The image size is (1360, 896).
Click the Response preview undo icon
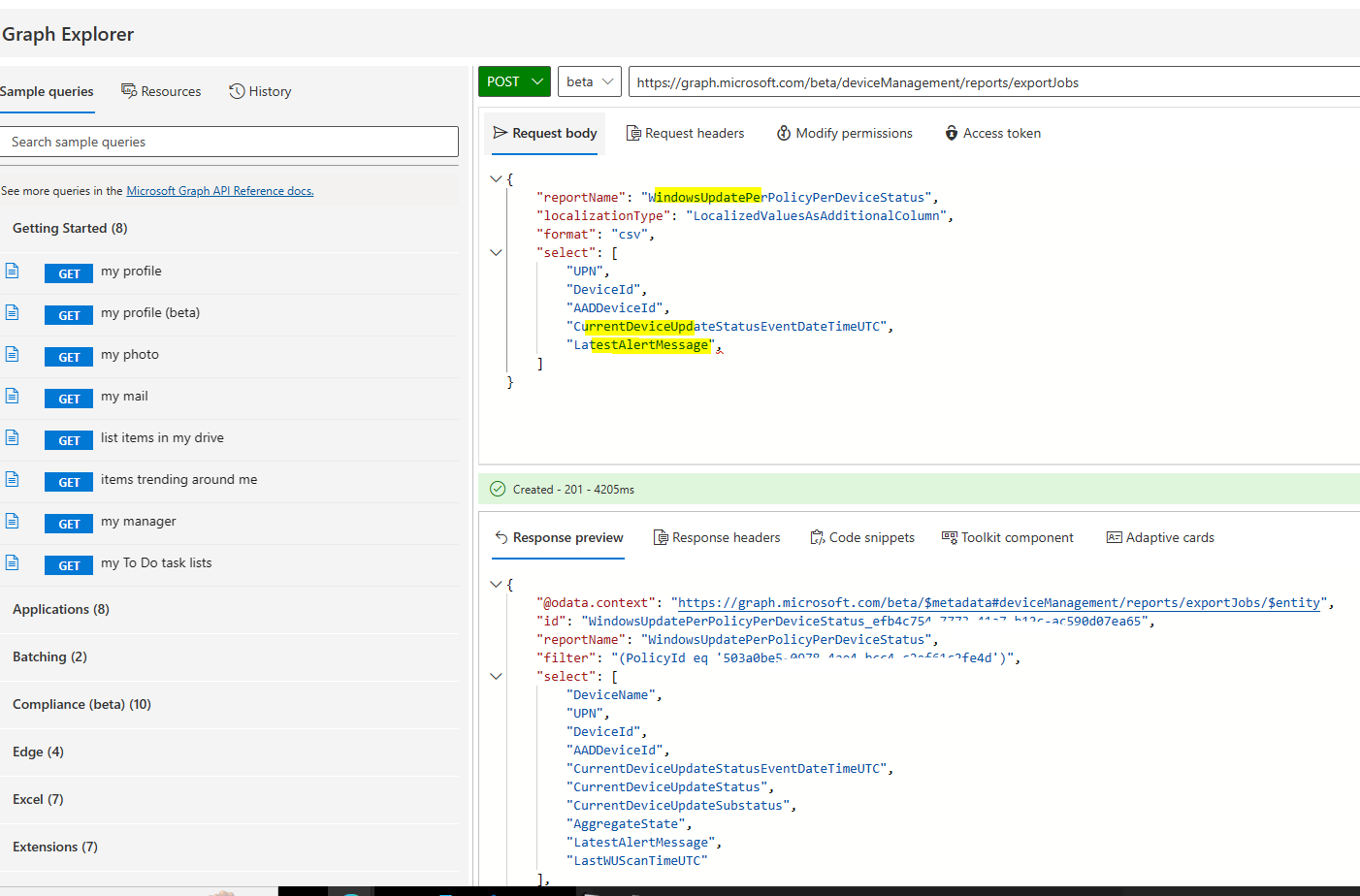click(x=502, y=537)
